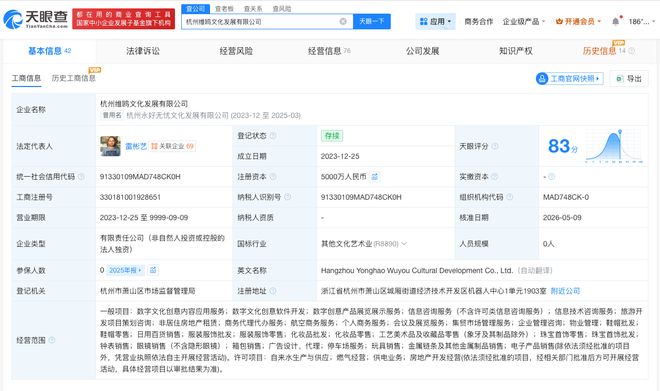Click the 关联企业 icon near 雷彬艺
This screenshot has width=660, height=391.
point(154,146)
